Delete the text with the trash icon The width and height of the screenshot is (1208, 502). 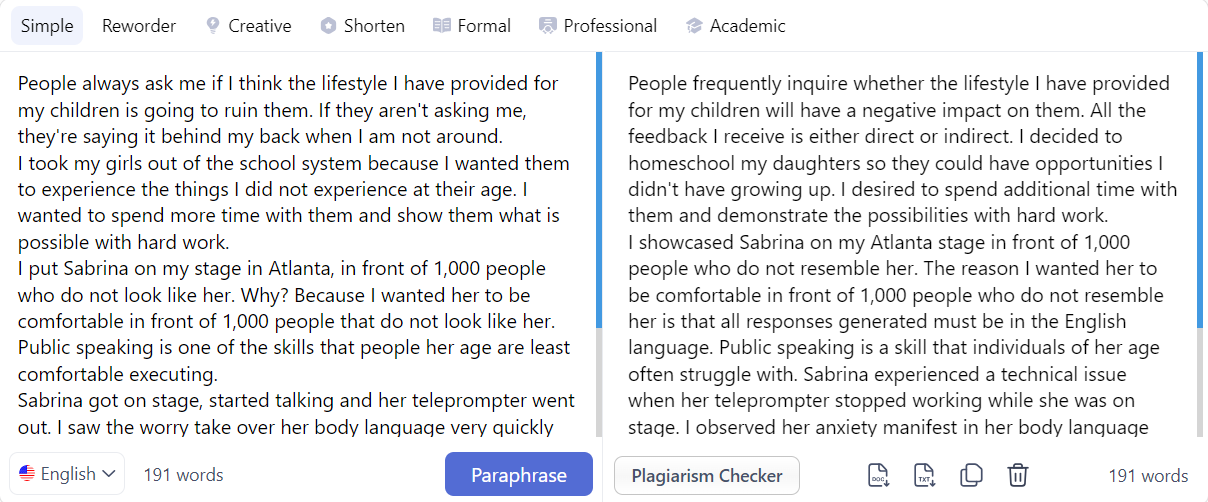click(x=1017, y=475)
